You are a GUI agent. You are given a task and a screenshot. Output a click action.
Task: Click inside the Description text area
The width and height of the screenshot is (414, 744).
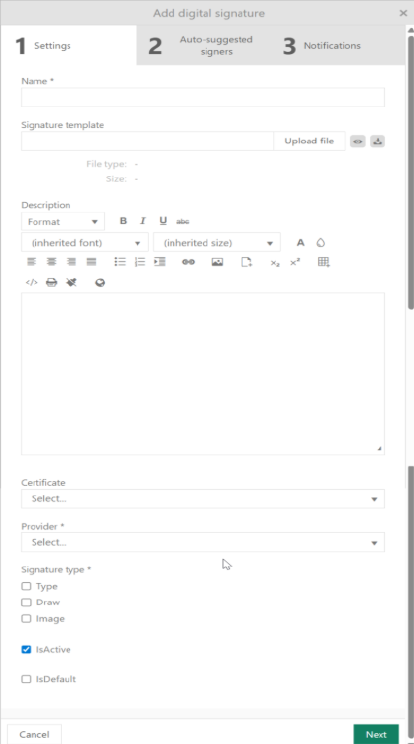coord(203,374)
